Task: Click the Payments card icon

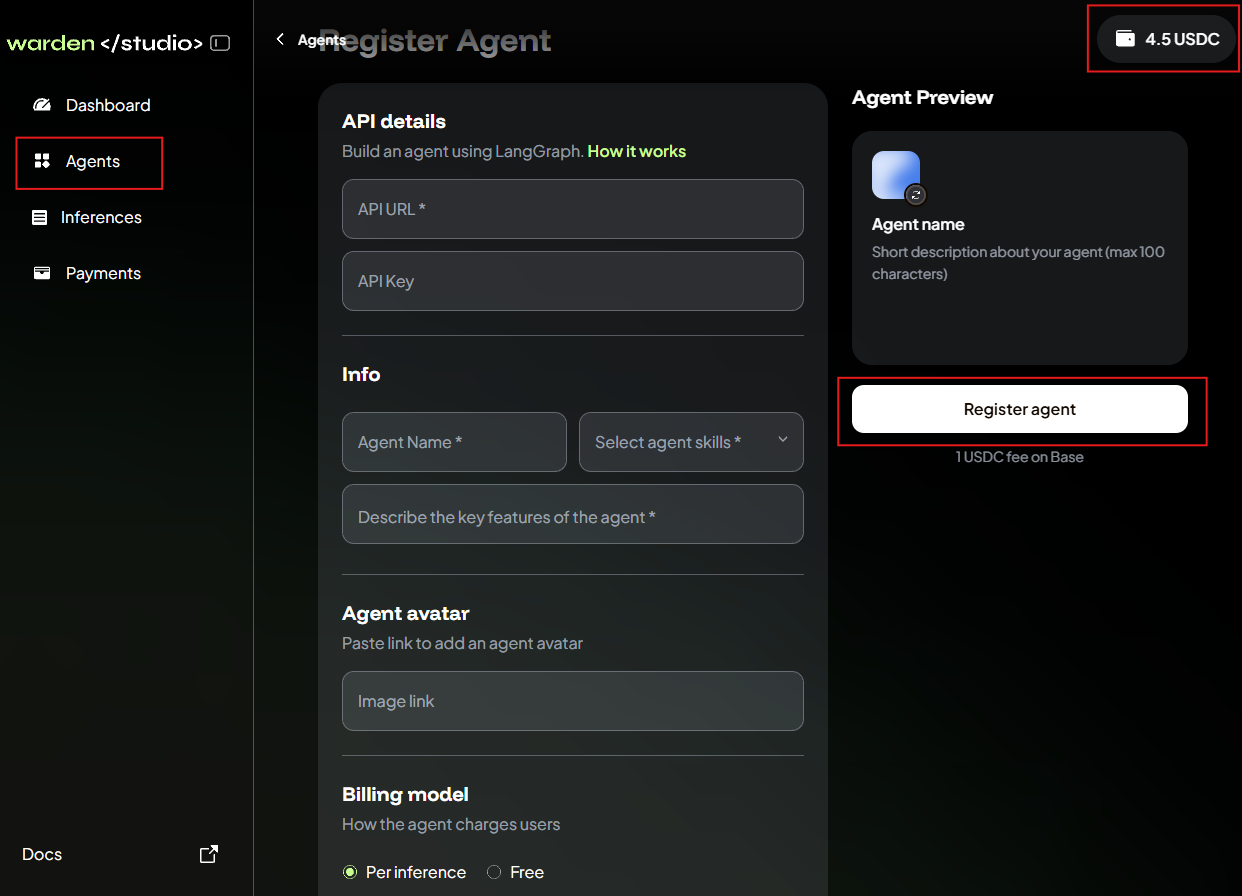Action: click(x=41, y=272)
